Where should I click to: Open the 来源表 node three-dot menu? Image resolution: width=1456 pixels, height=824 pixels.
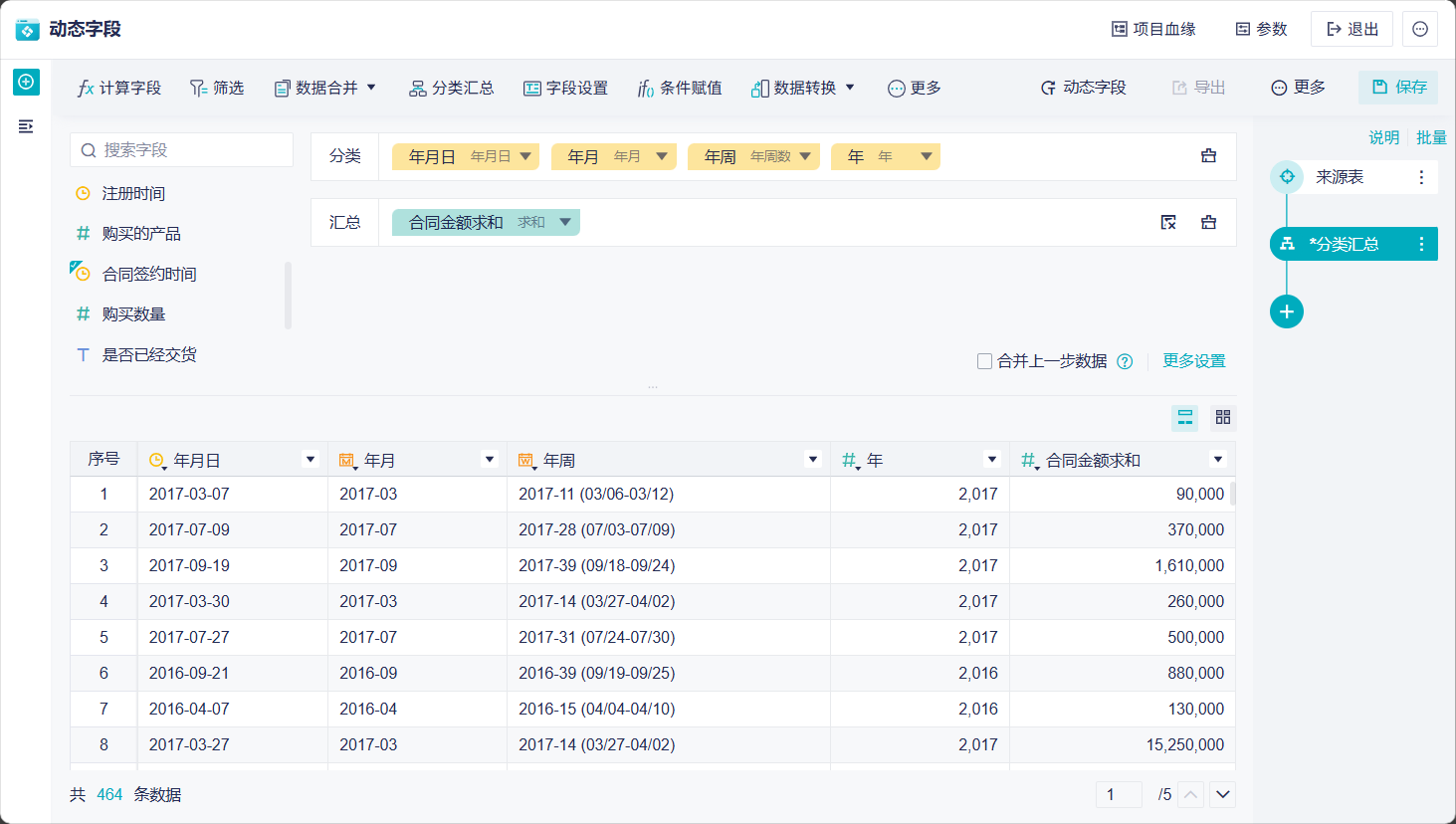(1421, 177)
